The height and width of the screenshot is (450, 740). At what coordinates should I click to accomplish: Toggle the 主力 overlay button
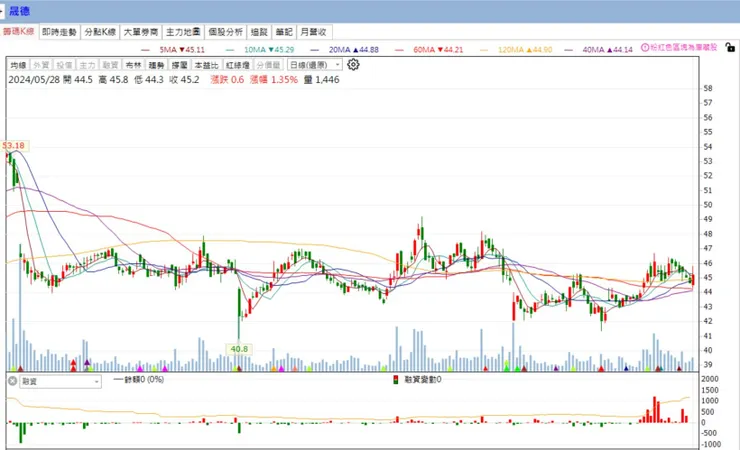tap(87, 65)
